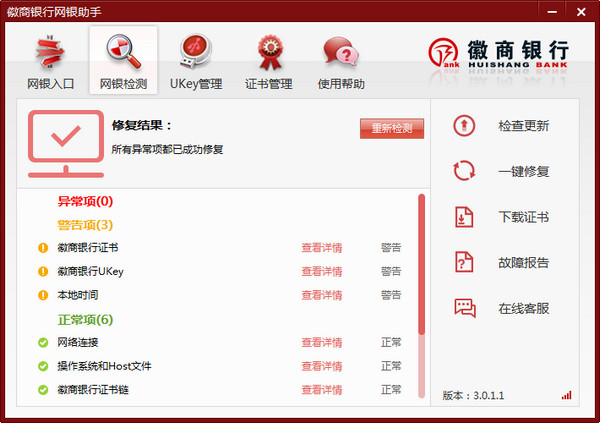View details for 本地时间
600x423 pixels.
(x=321, y=295)
